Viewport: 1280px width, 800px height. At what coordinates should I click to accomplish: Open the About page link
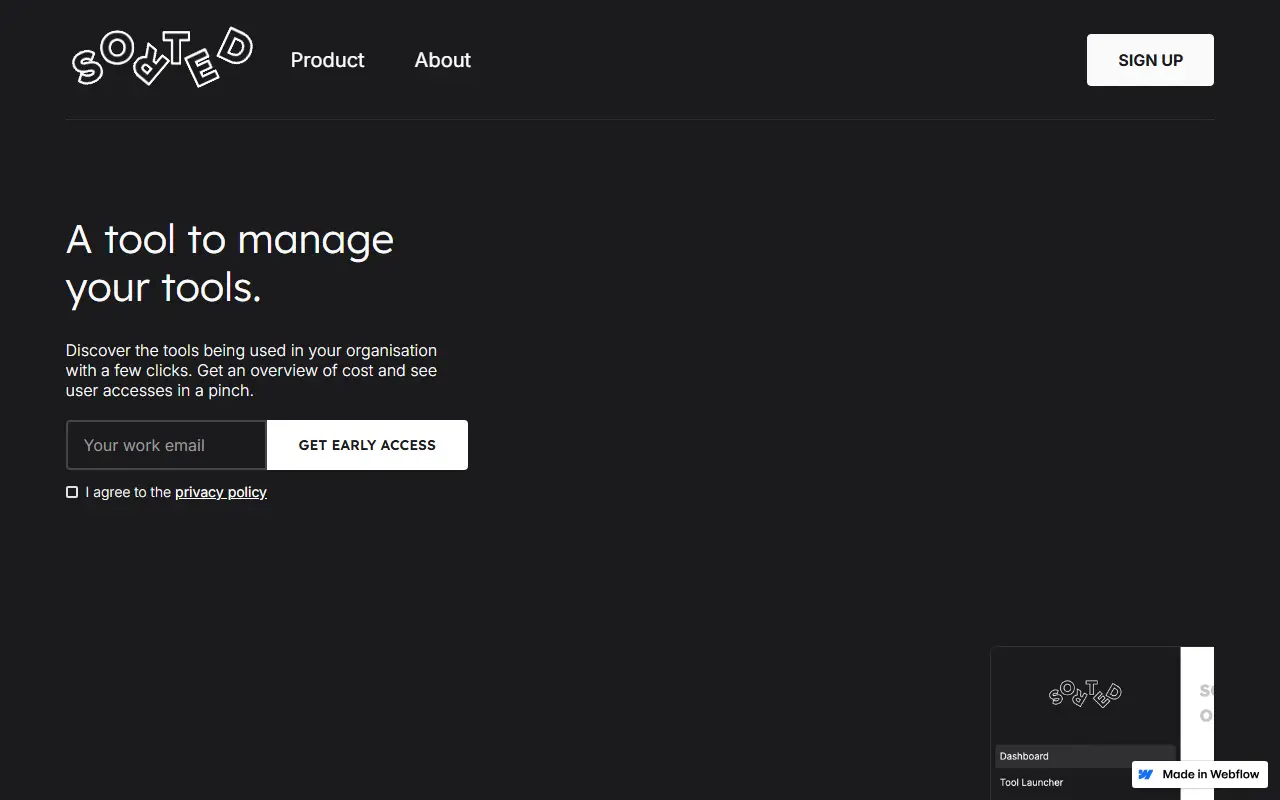point(442,60)
